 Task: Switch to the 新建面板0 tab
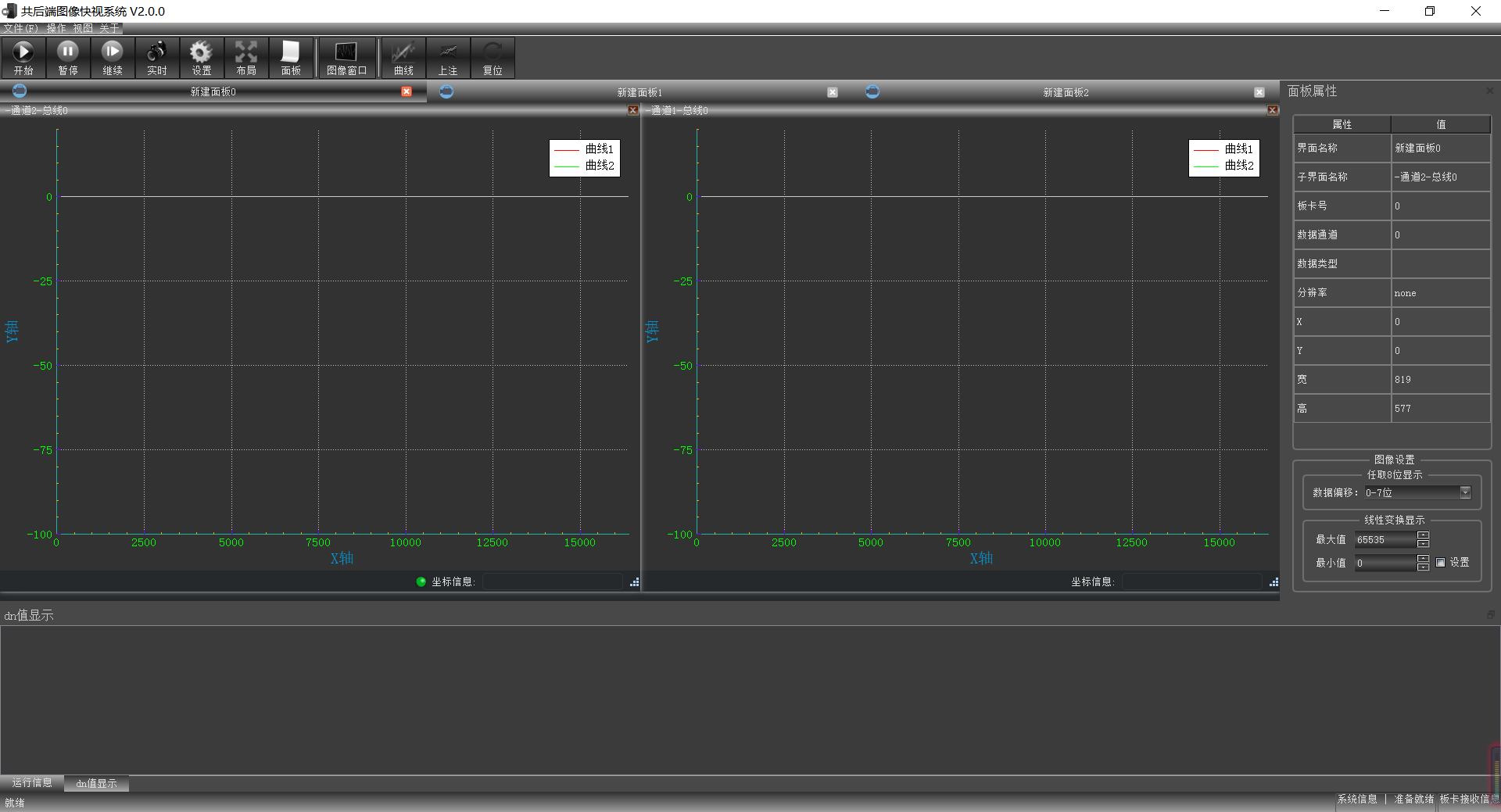(x=213, y=91)
